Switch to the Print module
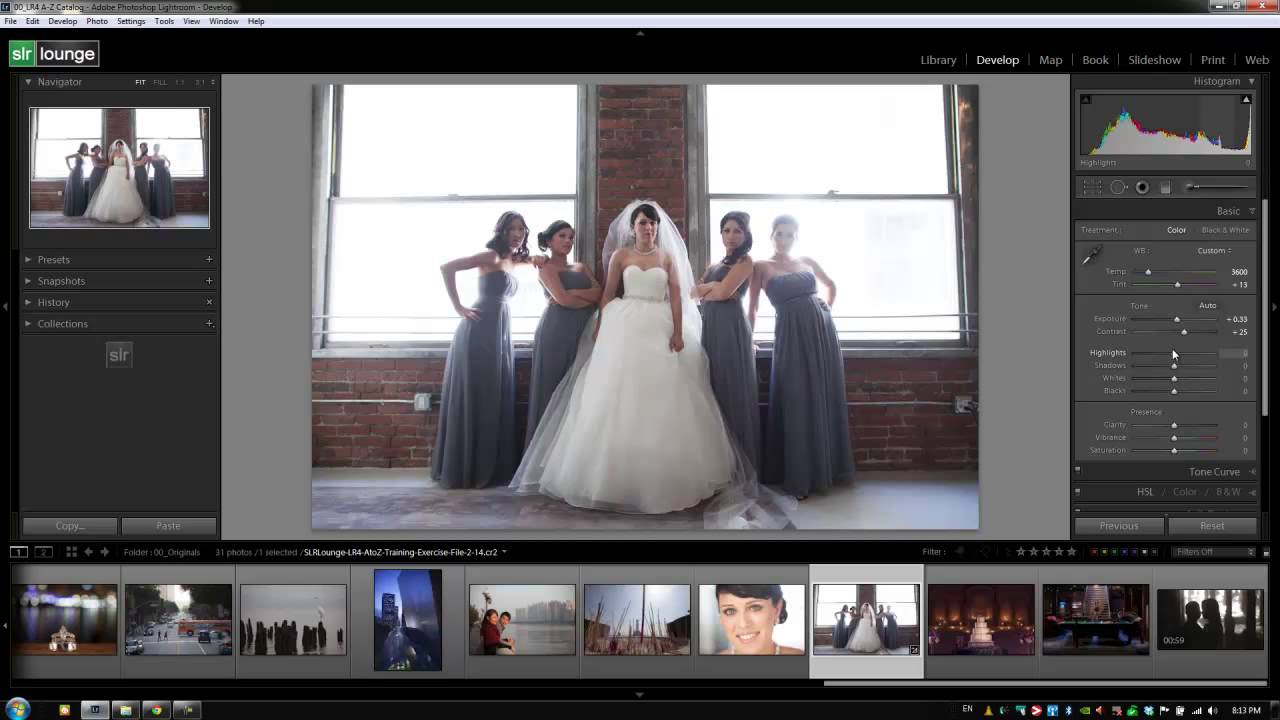The height and width of the screenshot is (720, 1280). [1213, 60]
